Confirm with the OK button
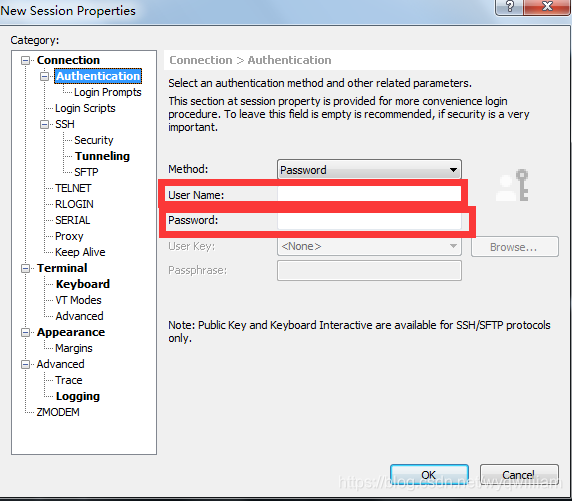572x501 pixels. pos(429,474)
